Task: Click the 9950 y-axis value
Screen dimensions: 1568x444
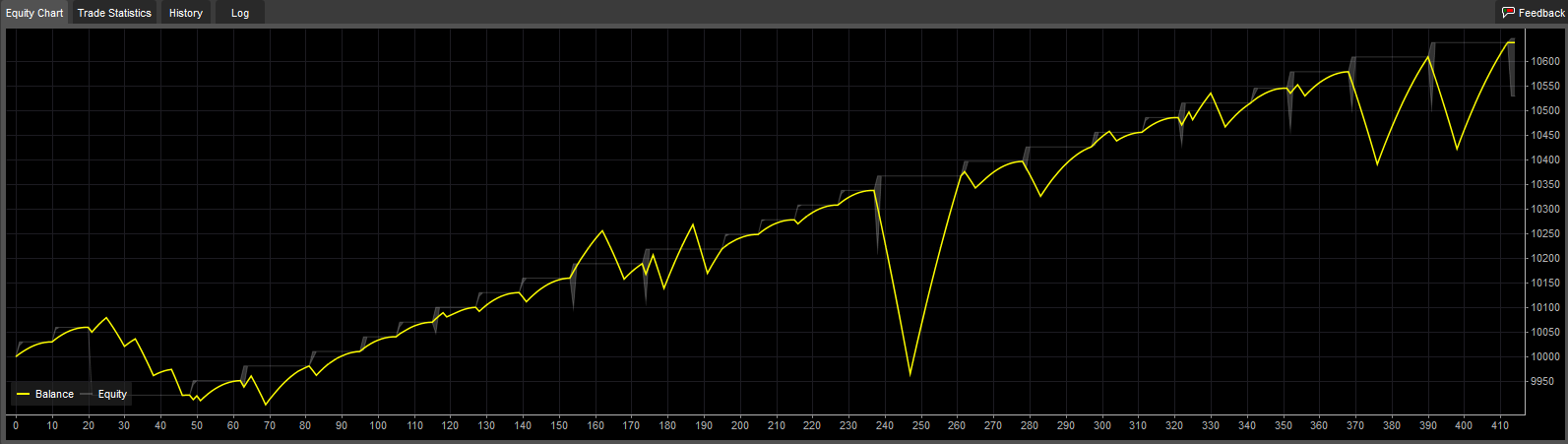Action: click(x=1541, y=381)
